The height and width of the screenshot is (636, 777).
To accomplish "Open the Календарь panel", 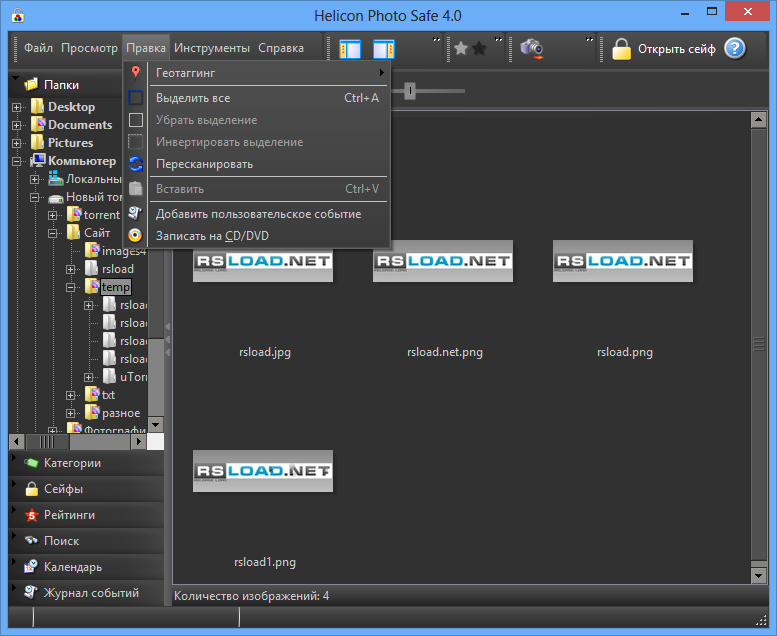I will [x=86, y=567].
